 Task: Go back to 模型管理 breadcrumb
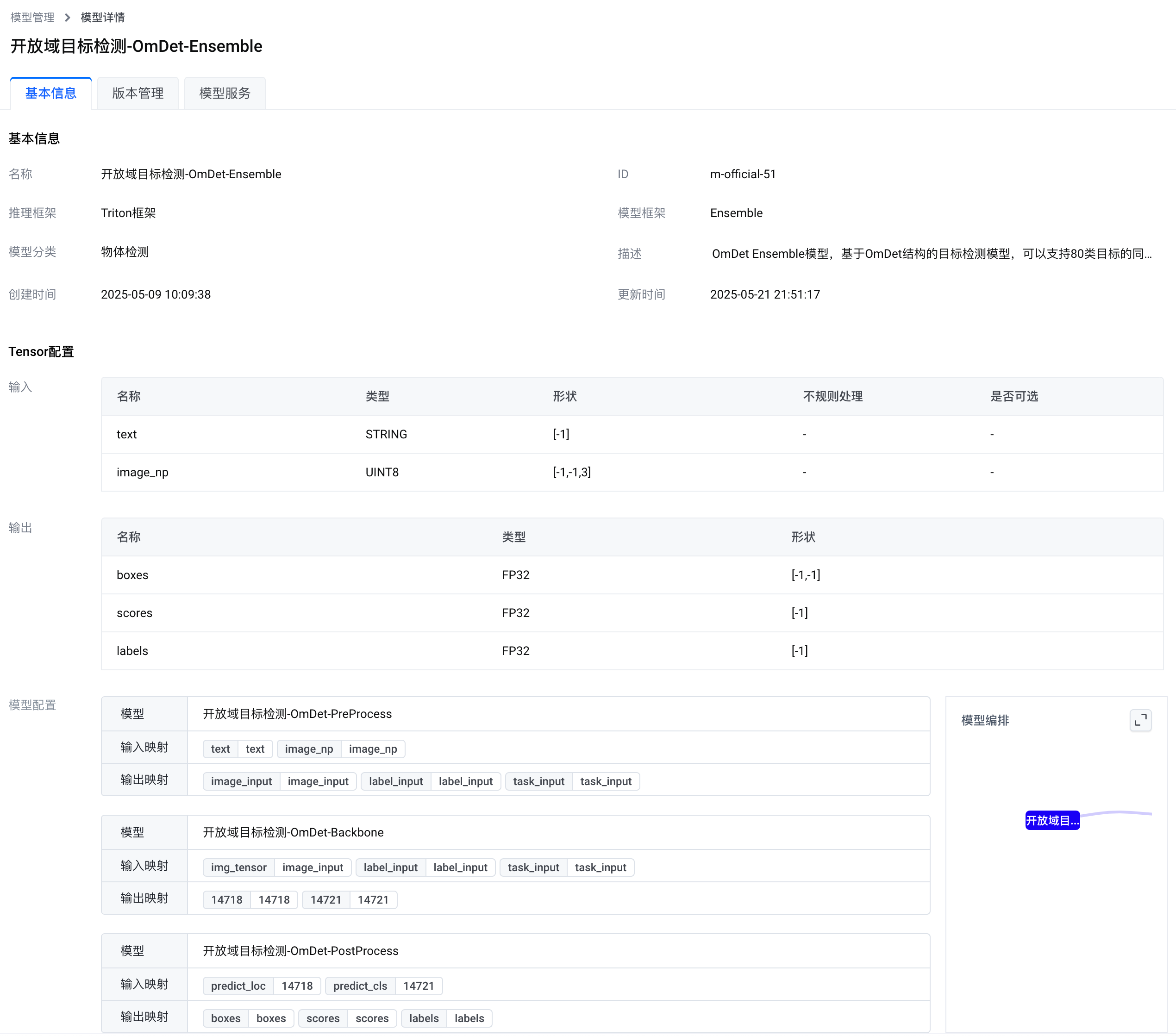pyautogui.click(x=32, y=18)
